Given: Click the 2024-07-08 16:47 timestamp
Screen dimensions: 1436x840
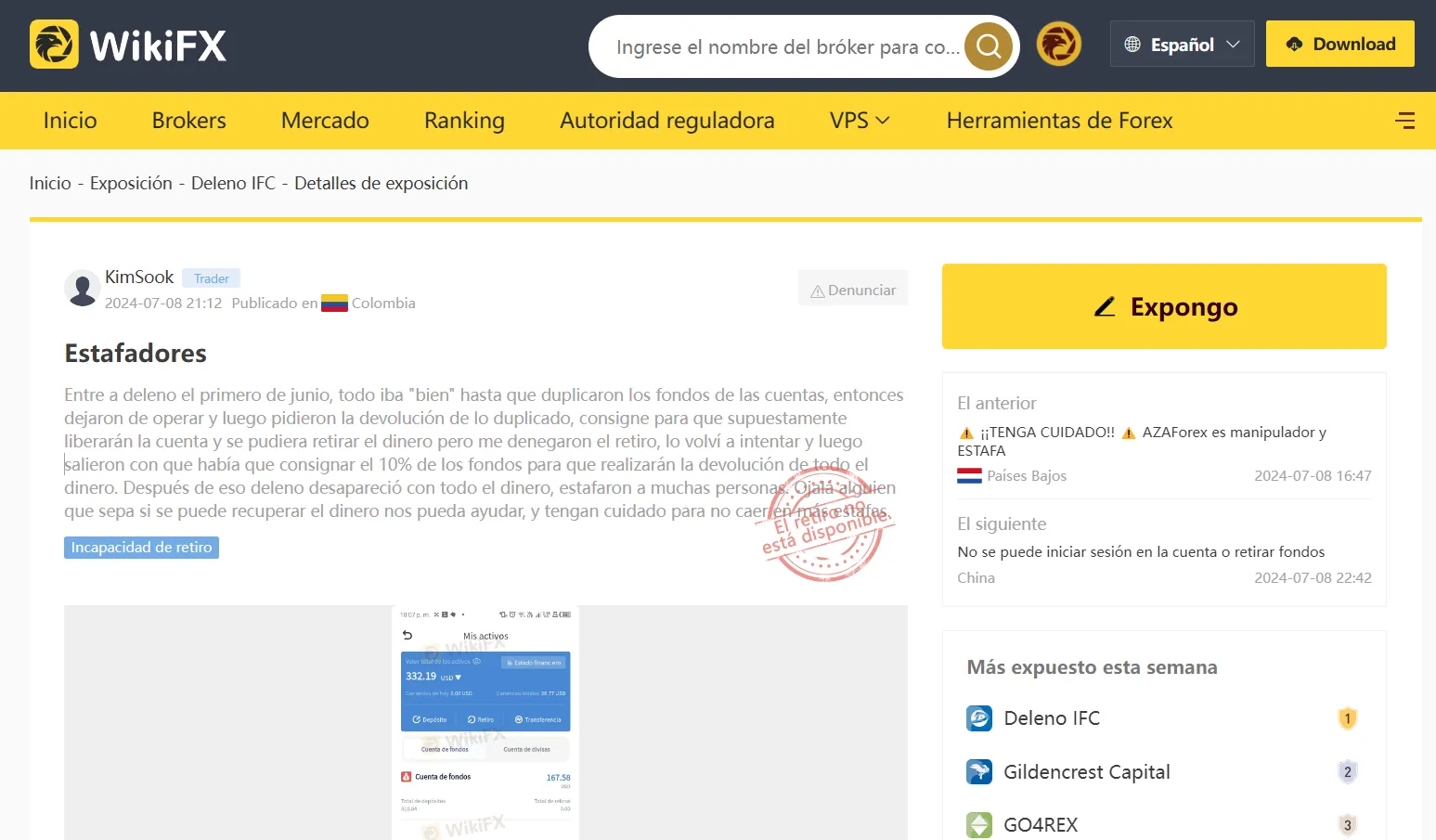Looking at the screenshot, I should [1313, 476].
